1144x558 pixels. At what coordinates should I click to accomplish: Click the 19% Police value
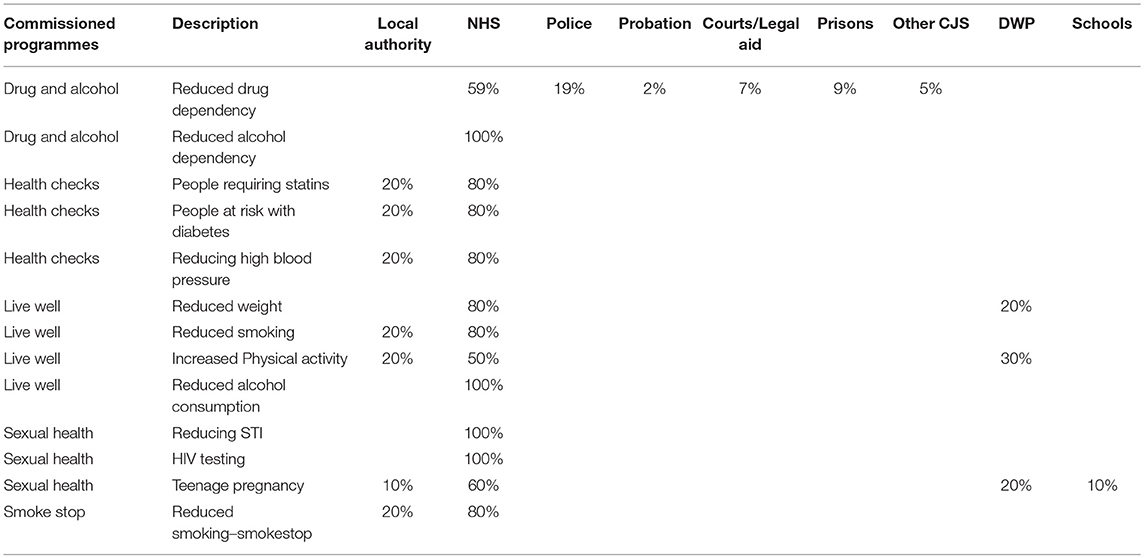pyautogui.click(x=568, y=89)
